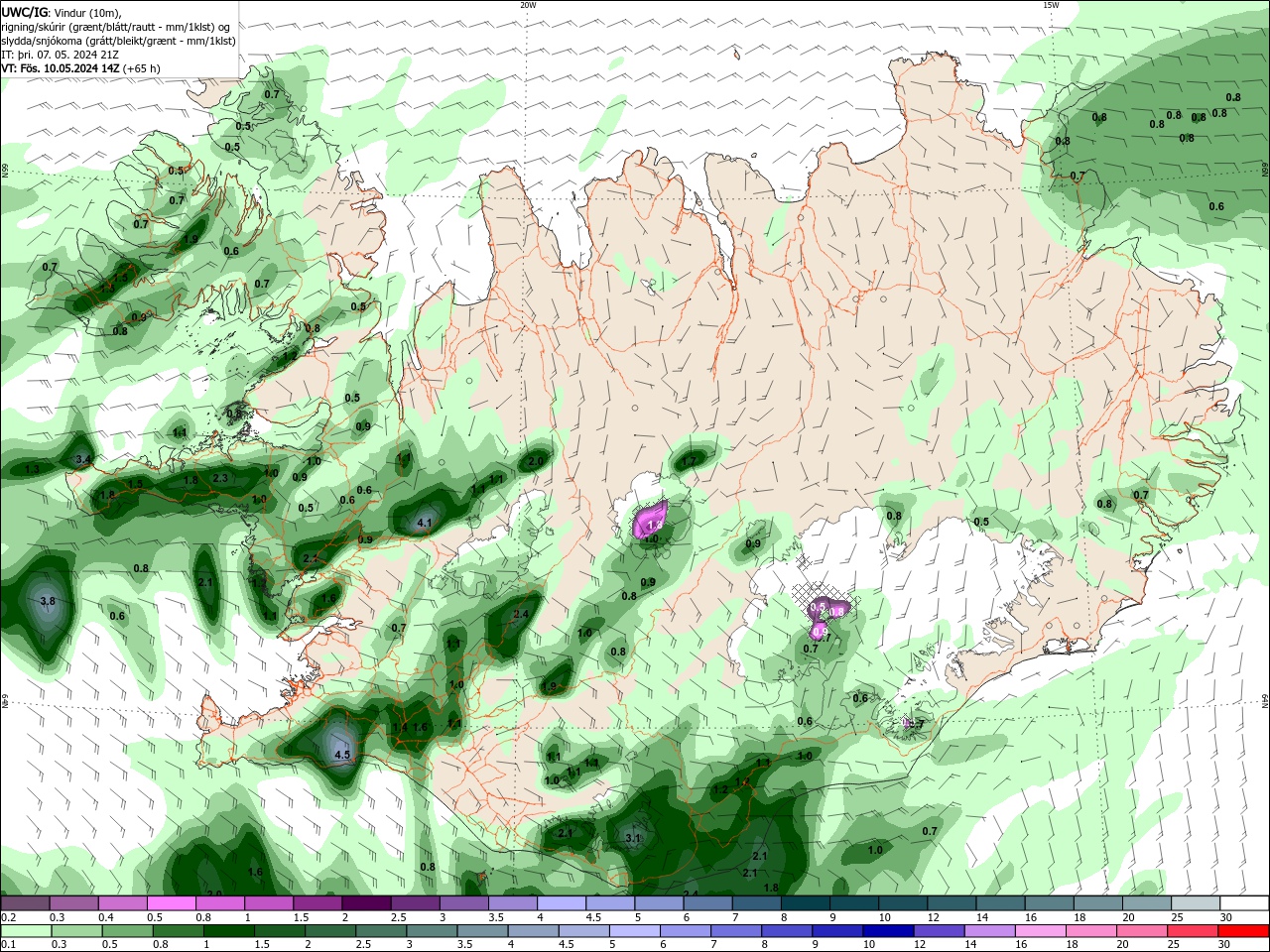
Task: Click the valid time 'VT: Fös. 10.05.2024 14Z (+65 h)'
Action: point(81,68)
